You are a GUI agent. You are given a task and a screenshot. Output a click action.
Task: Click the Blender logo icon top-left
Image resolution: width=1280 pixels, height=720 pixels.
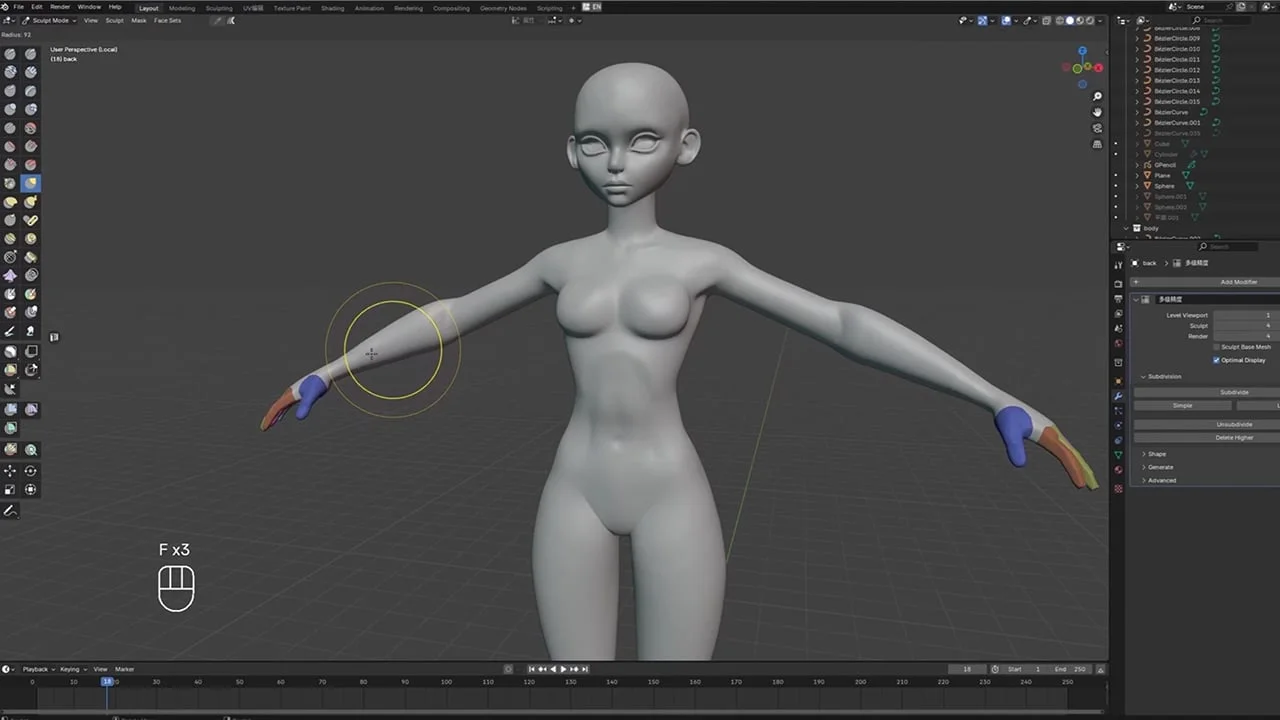(x=7, y=7)
